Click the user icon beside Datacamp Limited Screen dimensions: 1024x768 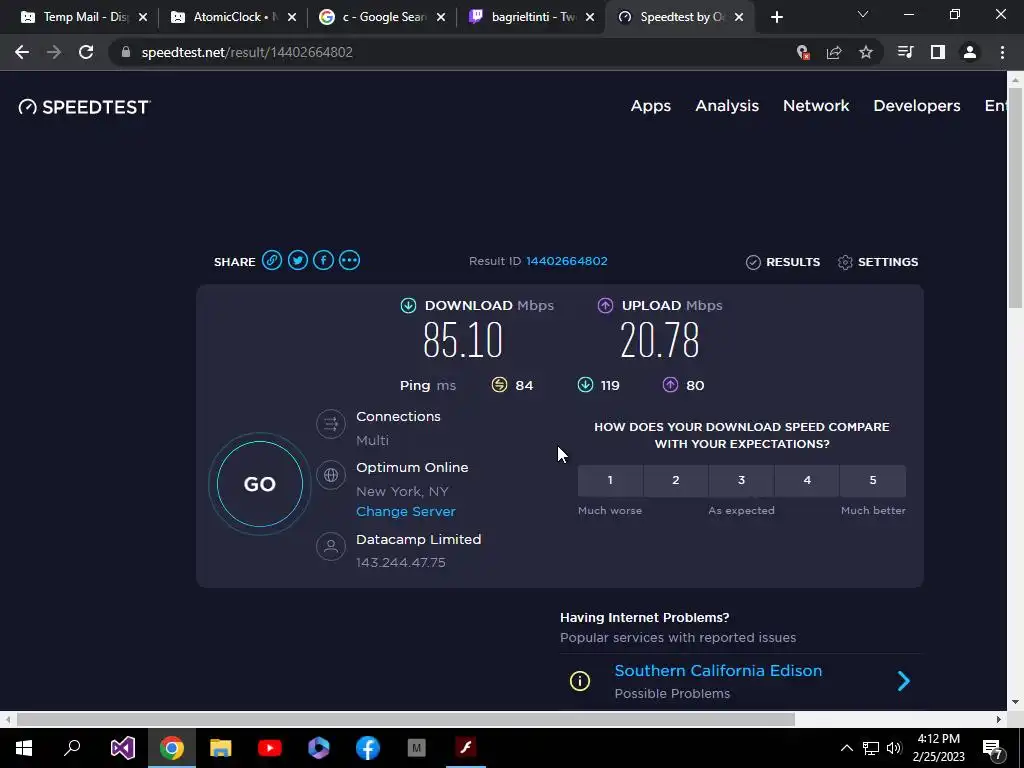(331, 546)
